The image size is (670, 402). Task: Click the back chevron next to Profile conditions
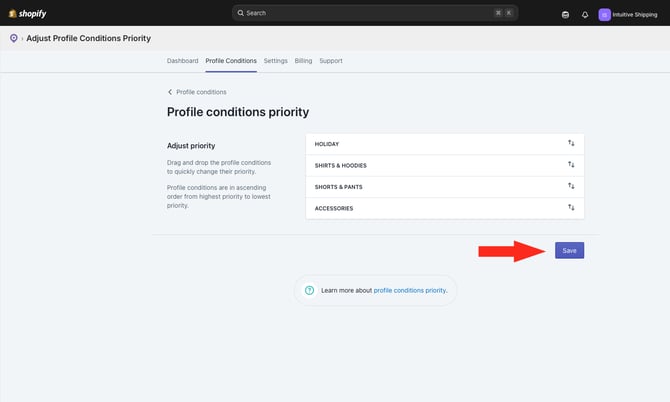(170, 92)
